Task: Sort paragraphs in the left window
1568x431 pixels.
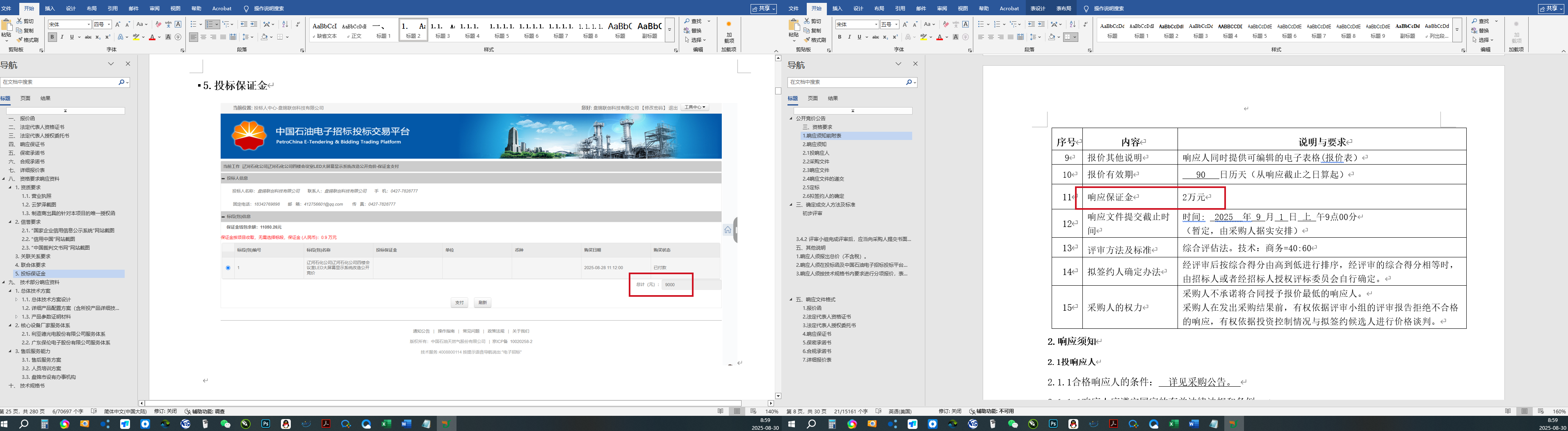Action: [285, 24]
